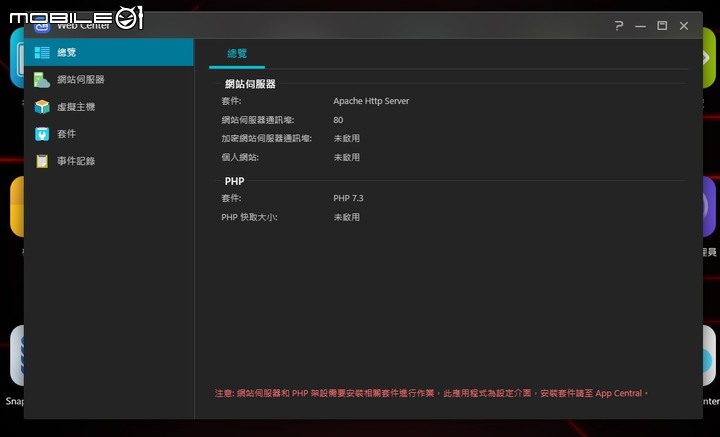This screenshot has height=437, width=720.
Task: Click 未啟用 beside 加密網站伺服器通訊埠
Action: pos(347,139)
